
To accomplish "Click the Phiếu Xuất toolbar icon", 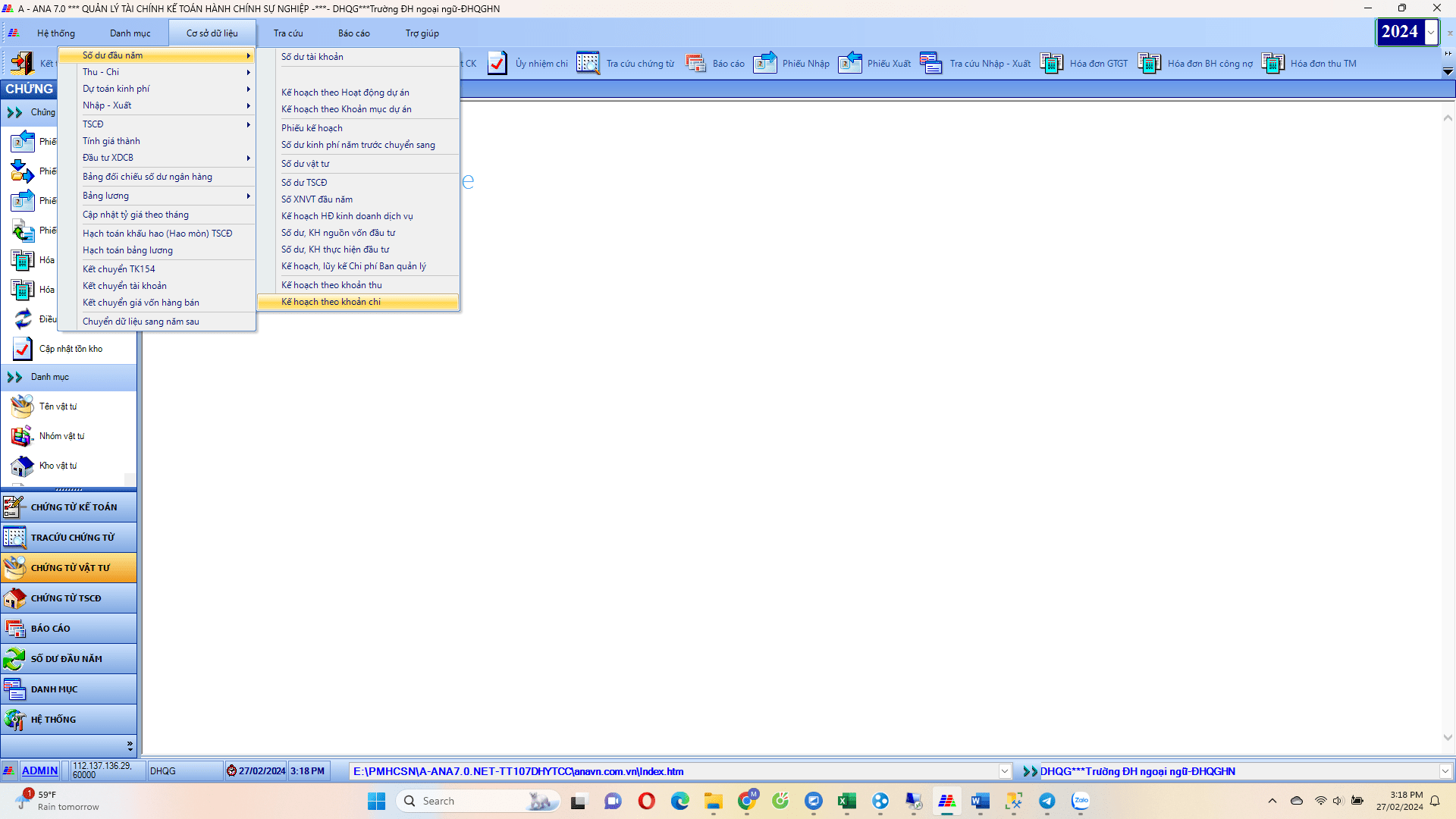I will click(849, 63).
